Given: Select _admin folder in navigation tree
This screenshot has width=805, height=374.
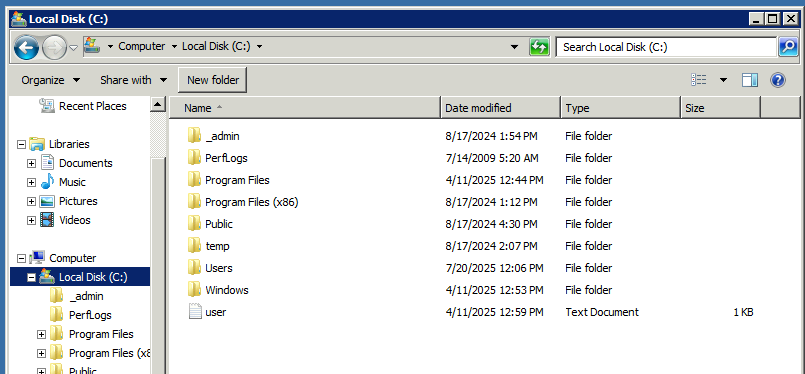Looking at the screenshot, I should point(86,296).
